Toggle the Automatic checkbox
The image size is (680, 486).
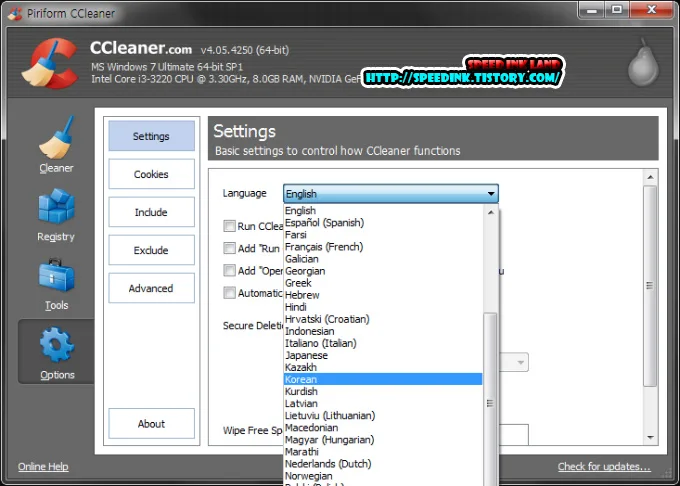[229, 293]
